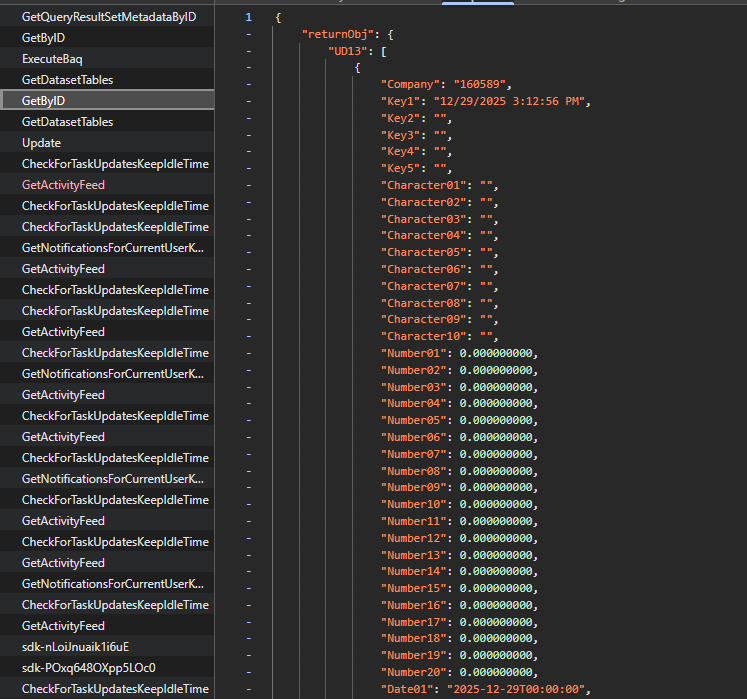The width and height of the screenshot is (747, 699).
Task: Open the red GetActivityFeed failed request
Action: tap(63, 184)
